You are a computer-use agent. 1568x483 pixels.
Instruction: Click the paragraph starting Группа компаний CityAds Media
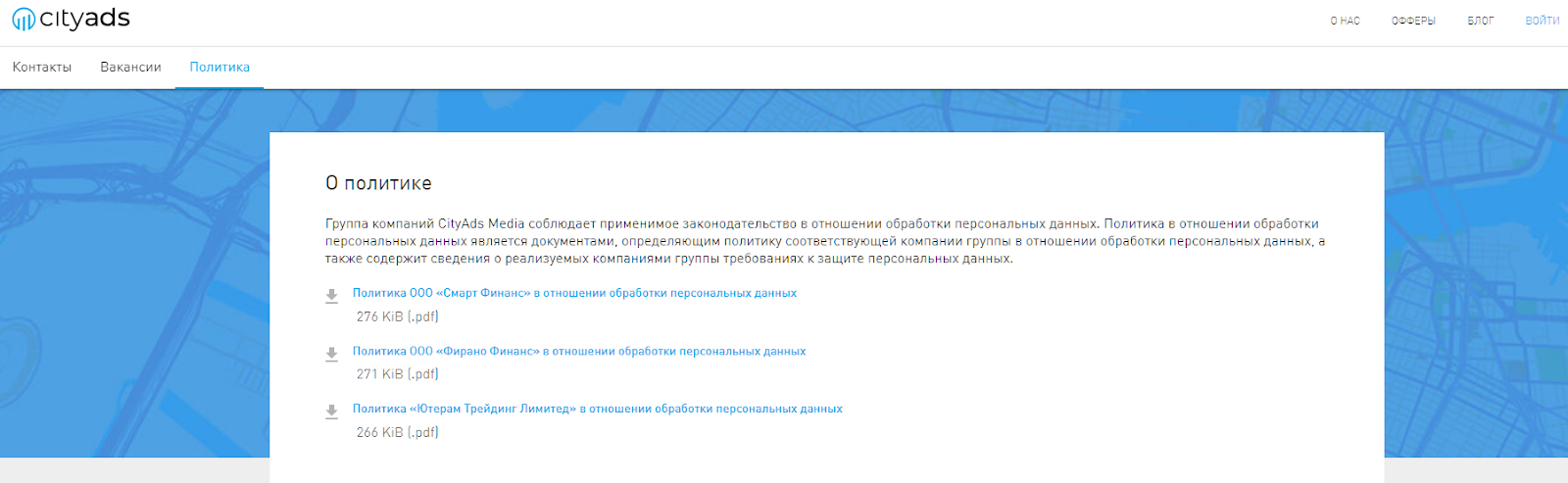click(x=825, y=241)
